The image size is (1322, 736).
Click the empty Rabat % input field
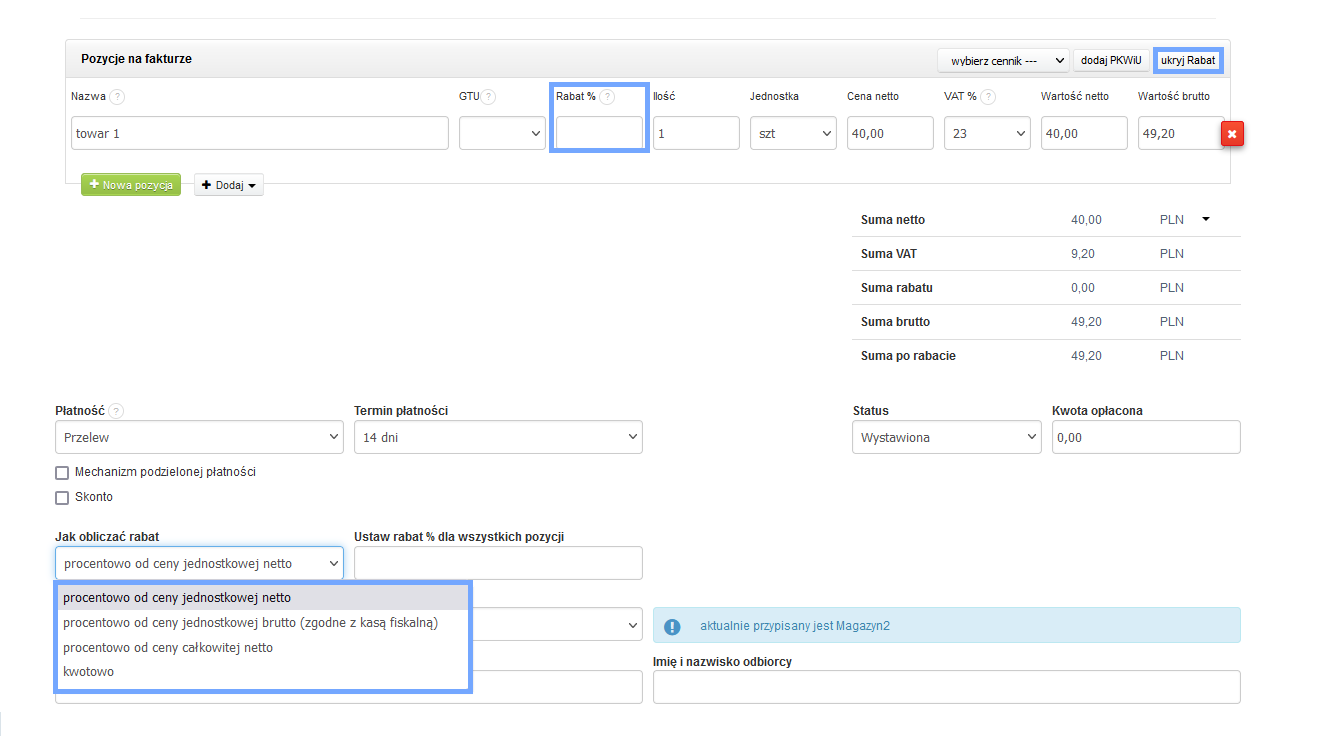pos(599,133)
